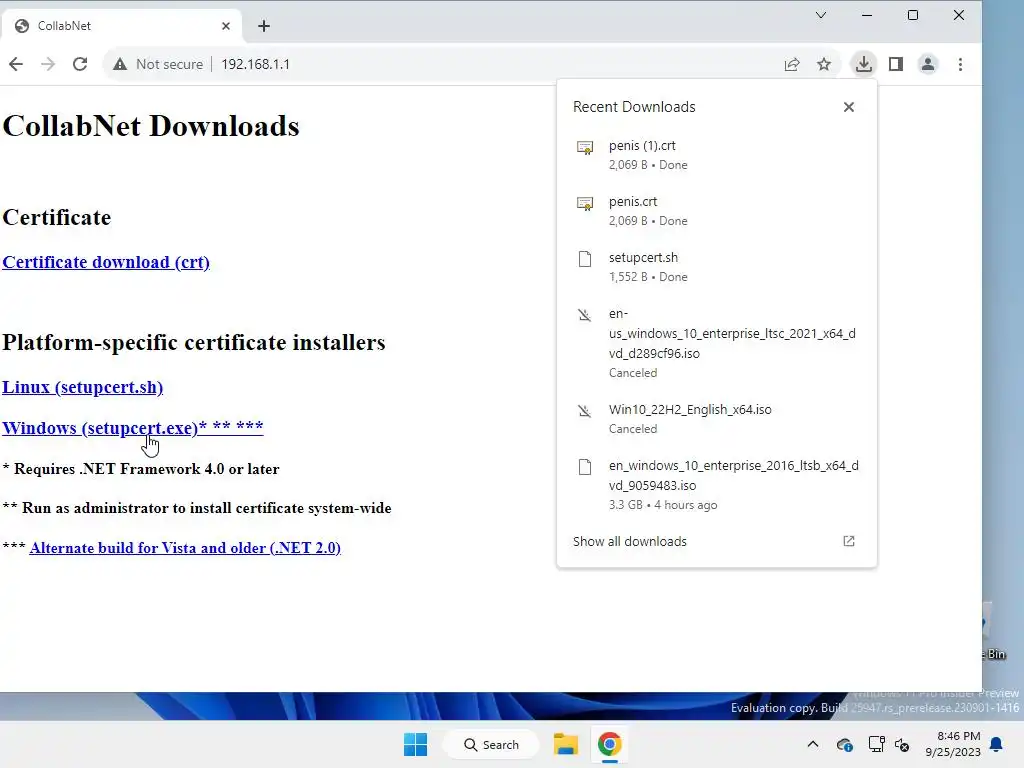Open File Explorer from the taskbar
Viewport: 1024px width, 768px height.
566,744
